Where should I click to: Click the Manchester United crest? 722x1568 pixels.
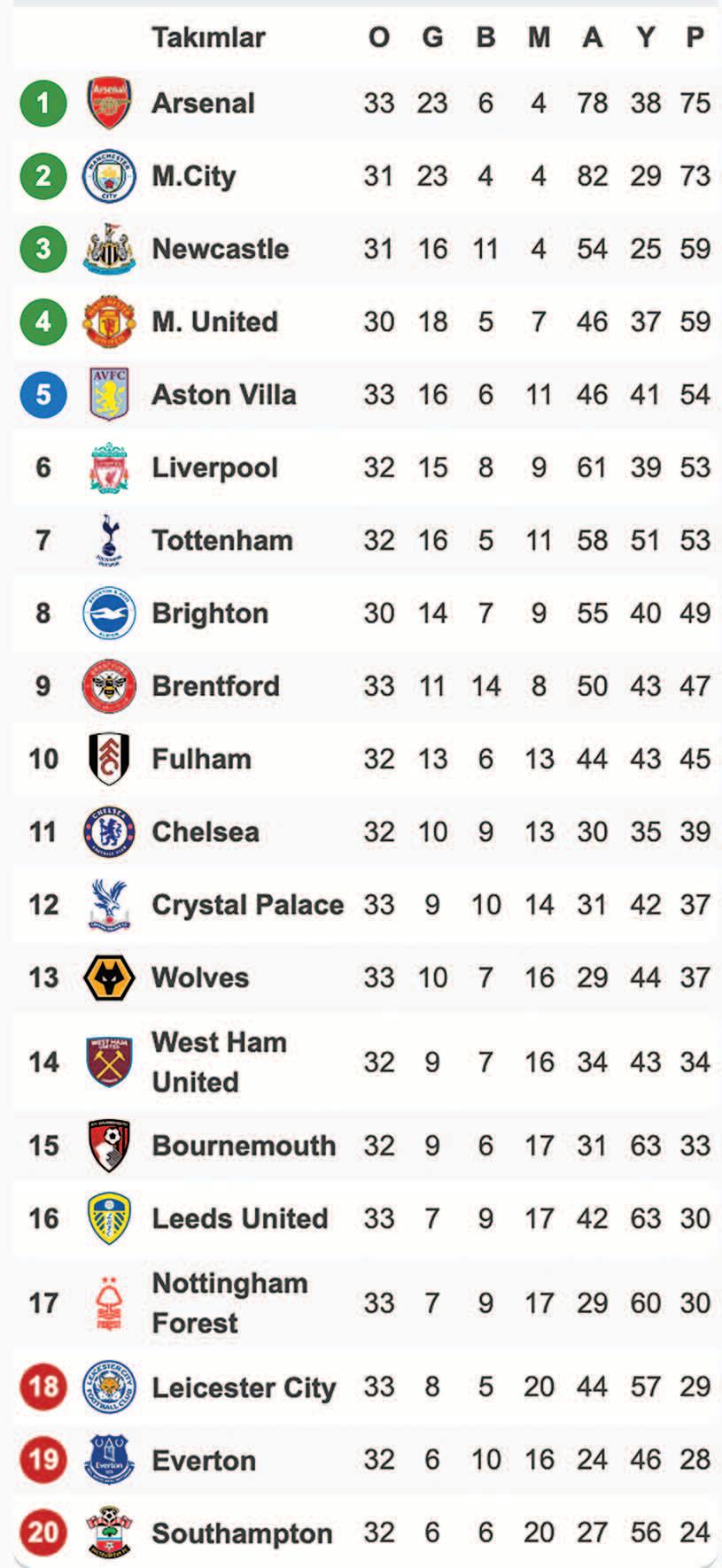coord(109,321)
